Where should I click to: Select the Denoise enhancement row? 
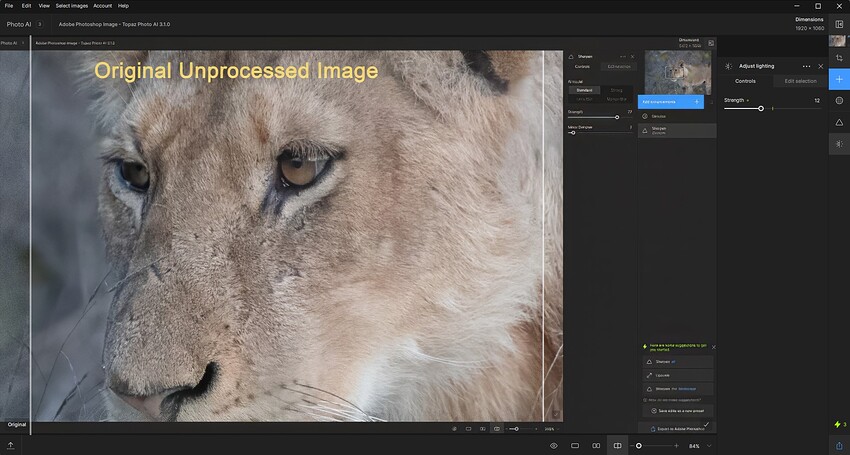pyautogui.click(x=677, y=116)
